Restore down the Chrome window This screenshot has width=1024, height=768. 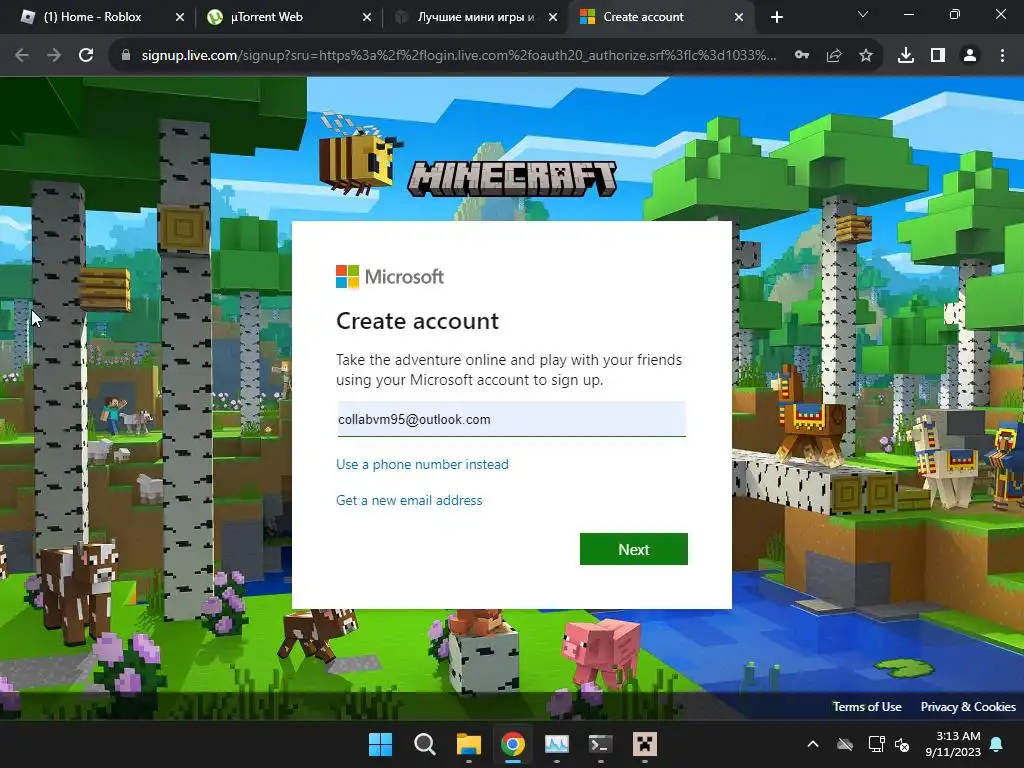[x=955, y=14]
